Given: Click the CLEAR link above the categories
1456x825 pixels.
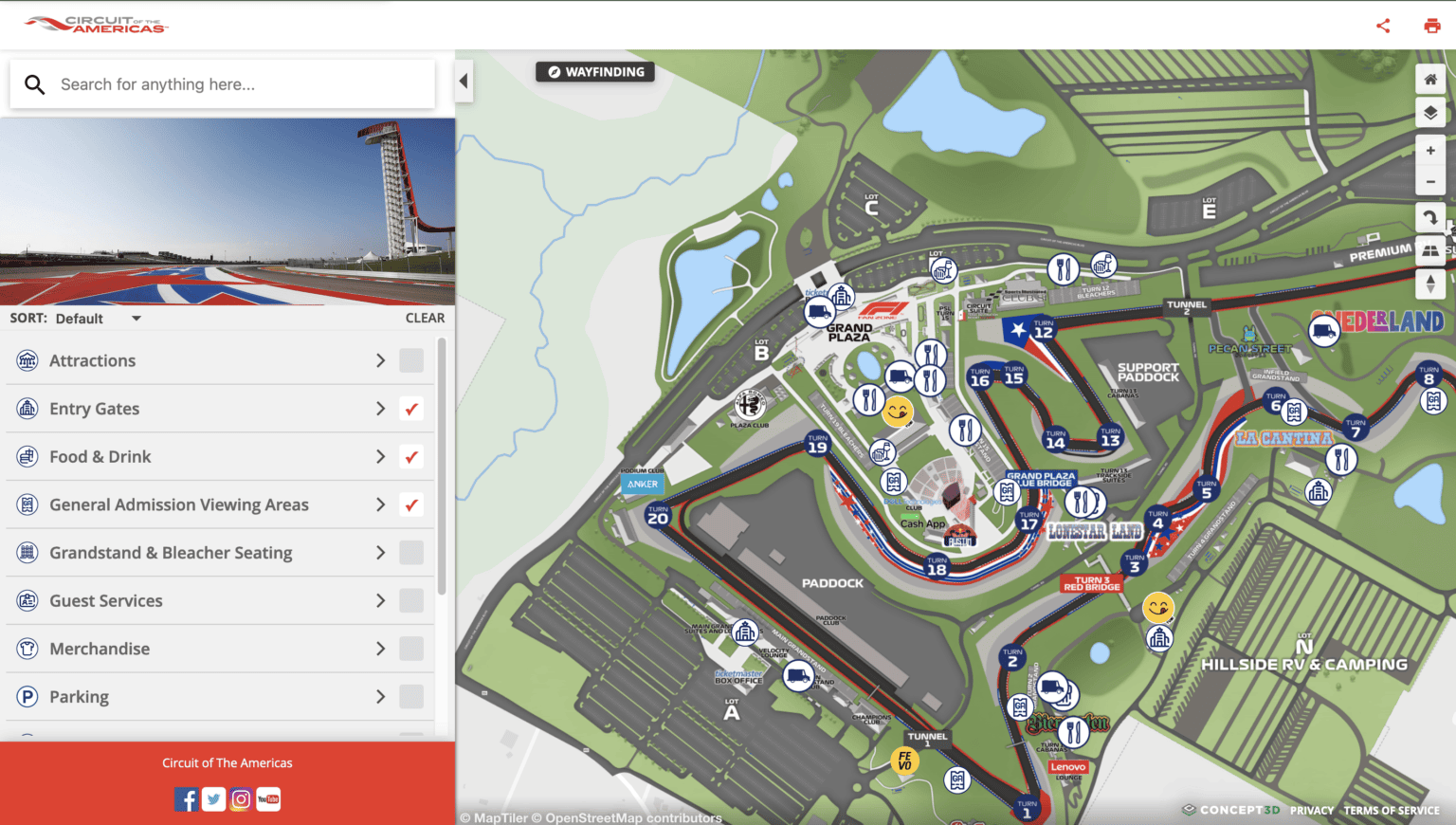Looking at the screenshot, I should (x=425, y=318).
